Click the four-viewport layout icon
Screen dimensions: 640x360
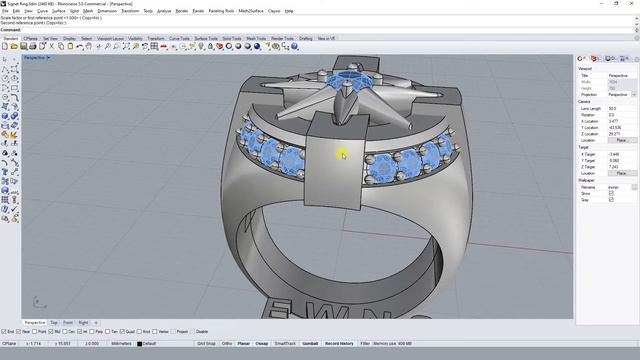(x=154, y=47)
